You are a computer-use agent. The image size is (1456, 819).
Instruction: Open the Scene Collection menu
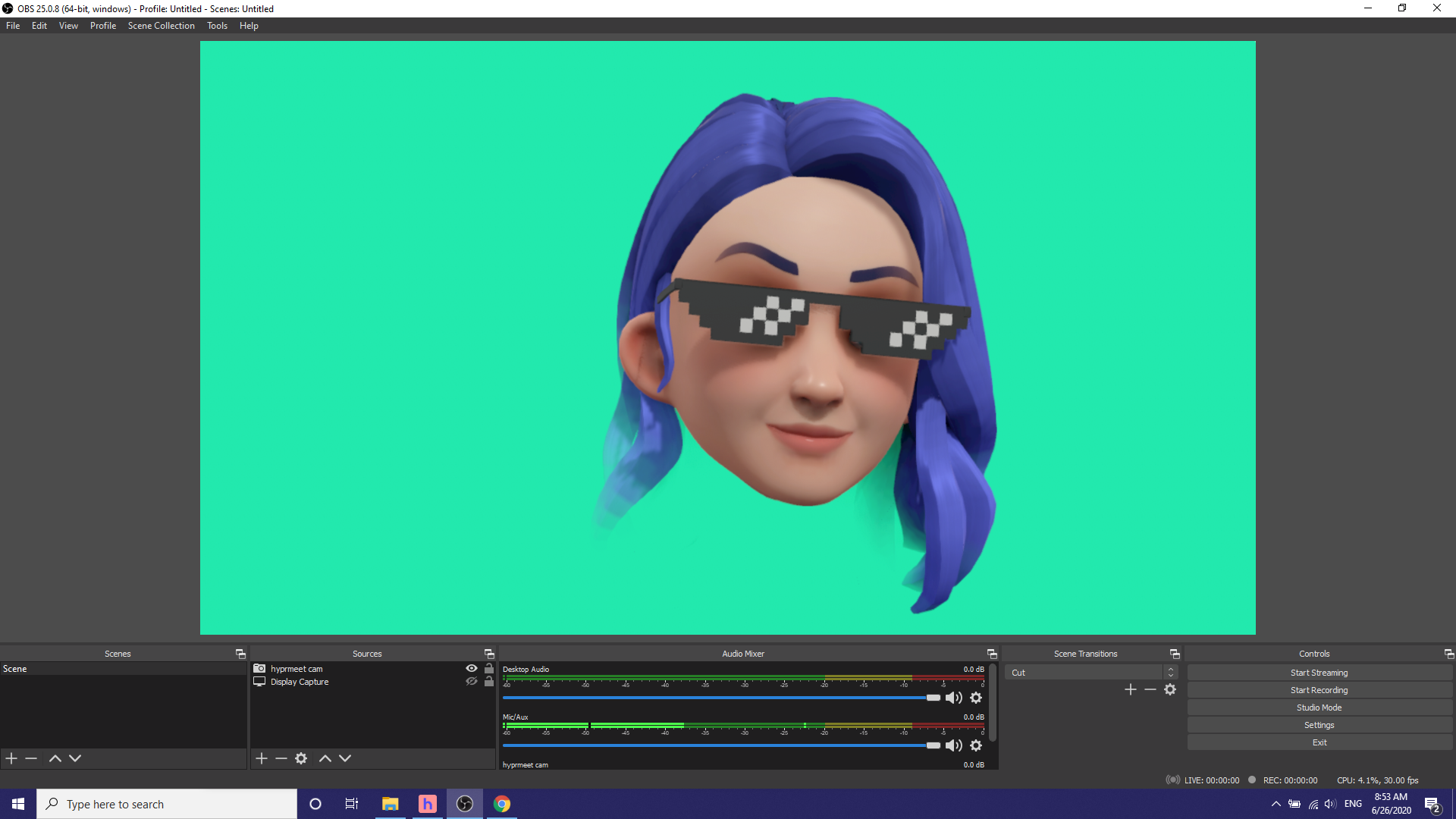(x=161, y=26)
